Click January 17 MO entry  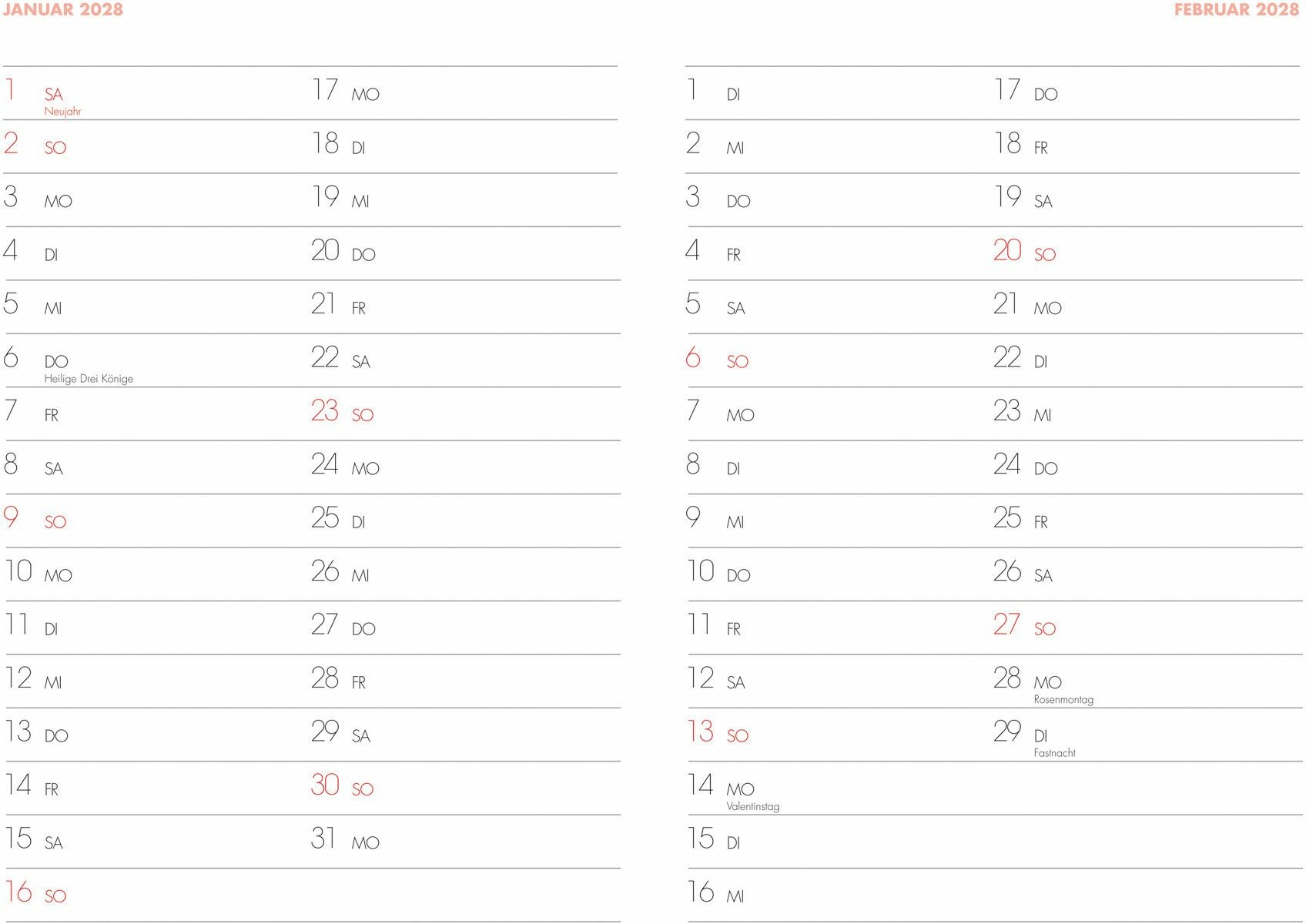point(465,93)
